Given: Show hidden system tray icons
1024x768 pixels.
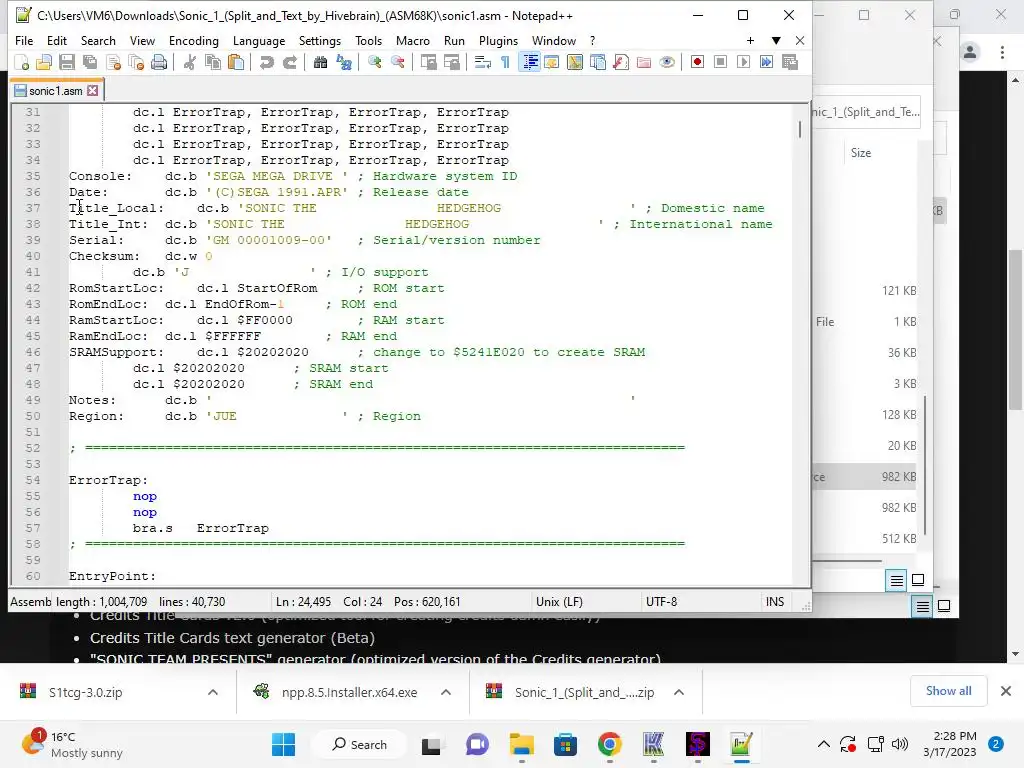Looking at the screenshot, I should click(x=824, y=744).
